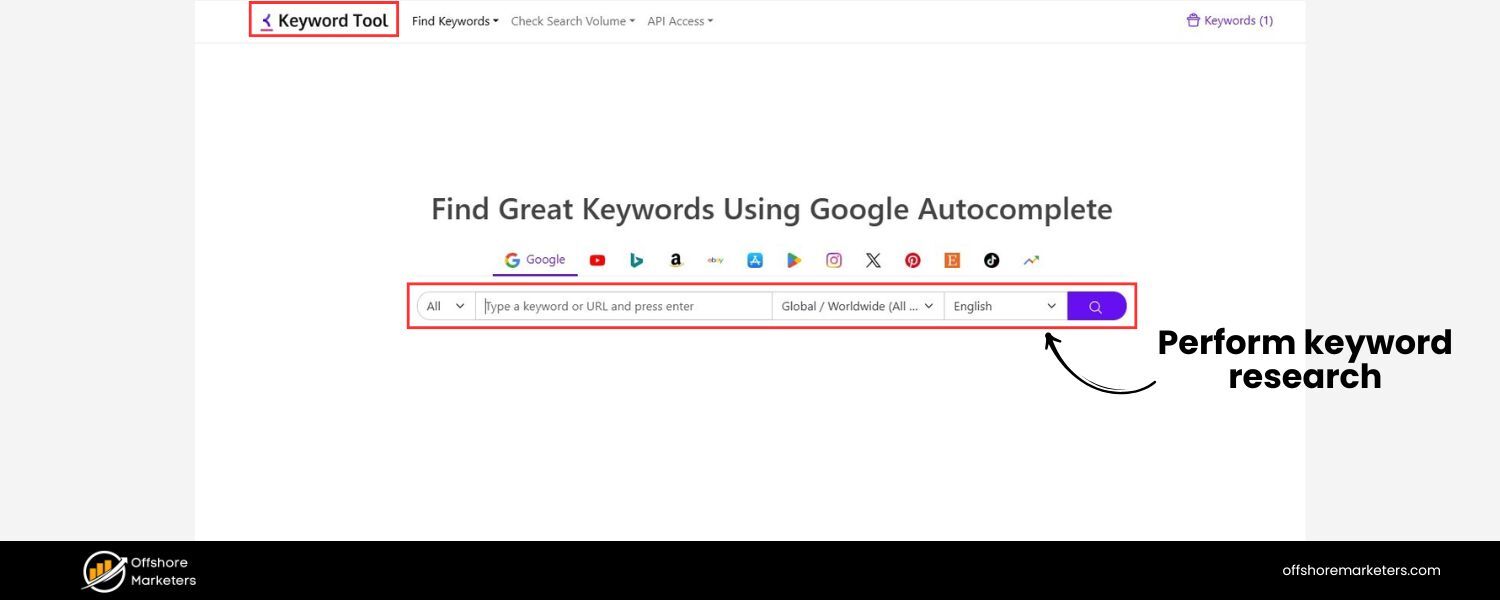
Task: Choose the Etsy platform icon
Action: click(x=951, y=260)
